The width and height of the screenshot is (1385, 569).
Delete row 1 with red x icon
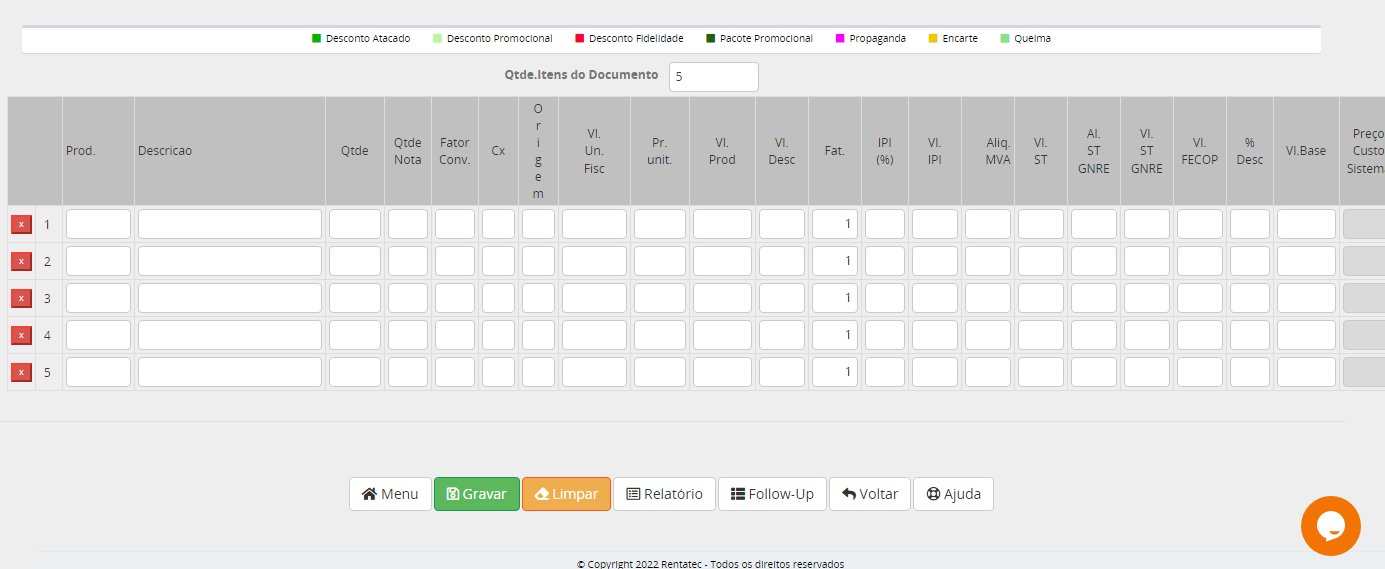pos(21,224)
